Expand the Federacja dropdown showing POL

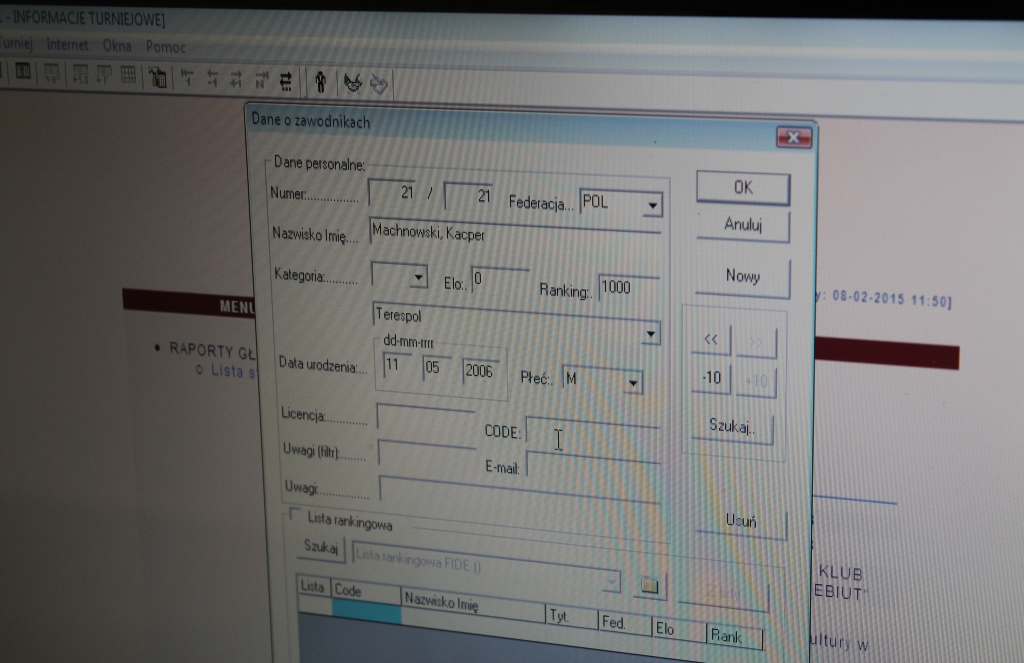pos(652,206)
